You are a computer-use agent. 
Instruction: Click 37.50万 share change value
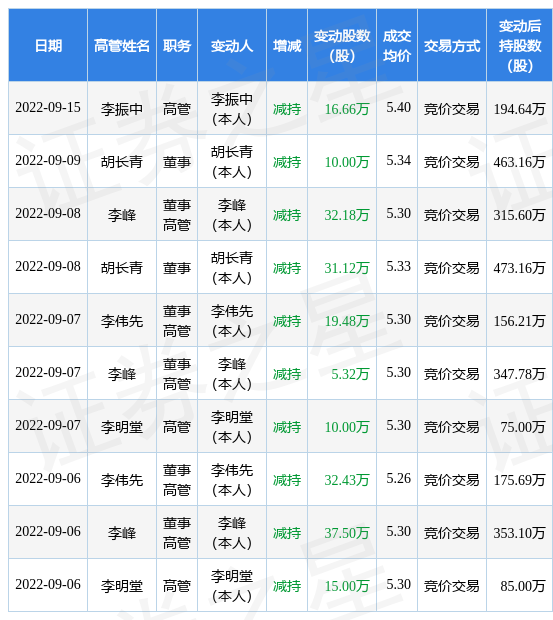click(347, 533)
